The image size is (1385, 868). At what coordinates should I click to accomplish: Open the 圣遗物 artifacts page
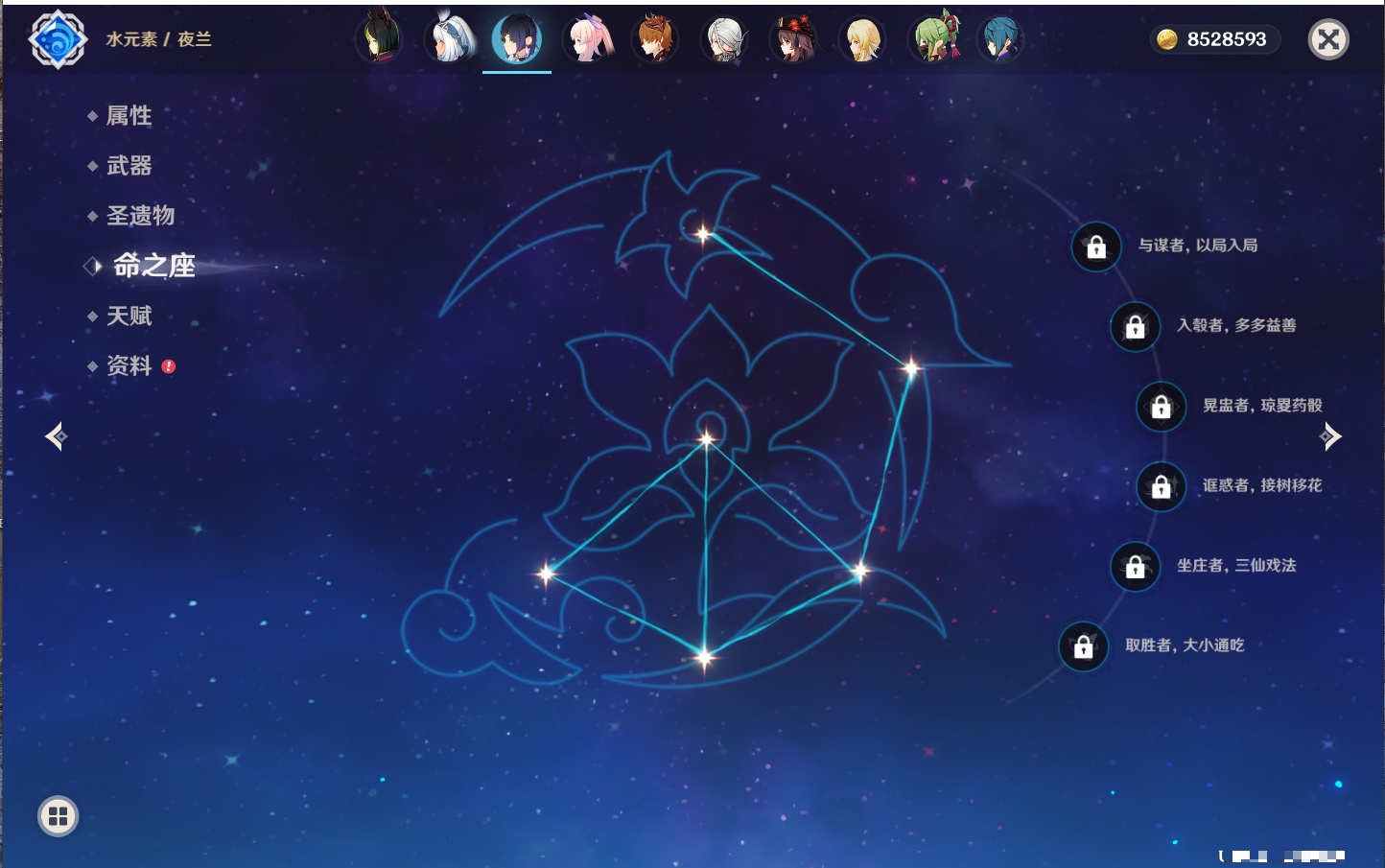[x=140, y=216]
